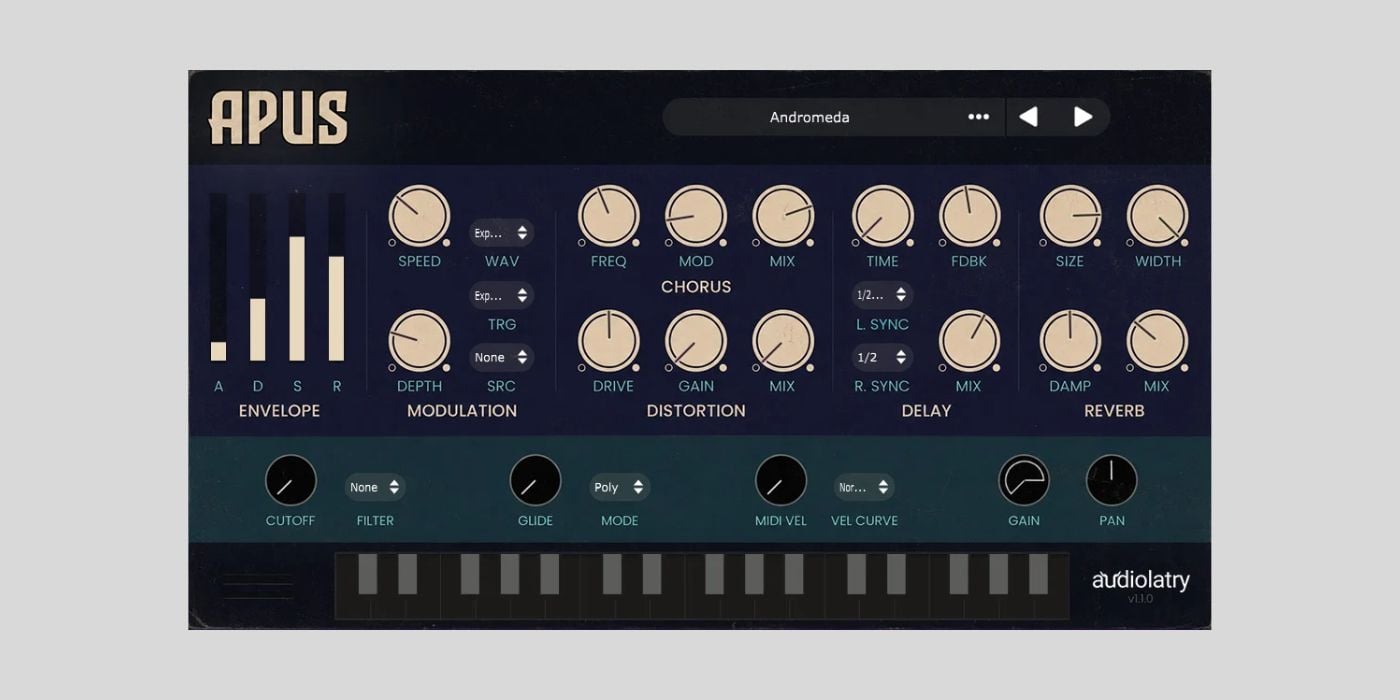Click the Reverb WIDTH knob

coord(1157,216)
